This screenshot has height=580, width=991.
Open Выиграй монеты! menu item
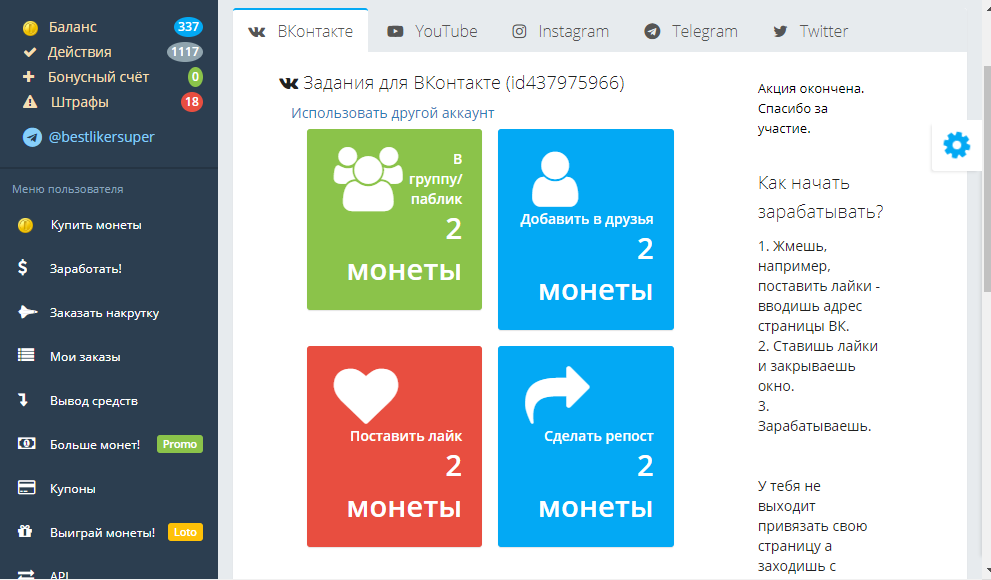pos(109,533)
